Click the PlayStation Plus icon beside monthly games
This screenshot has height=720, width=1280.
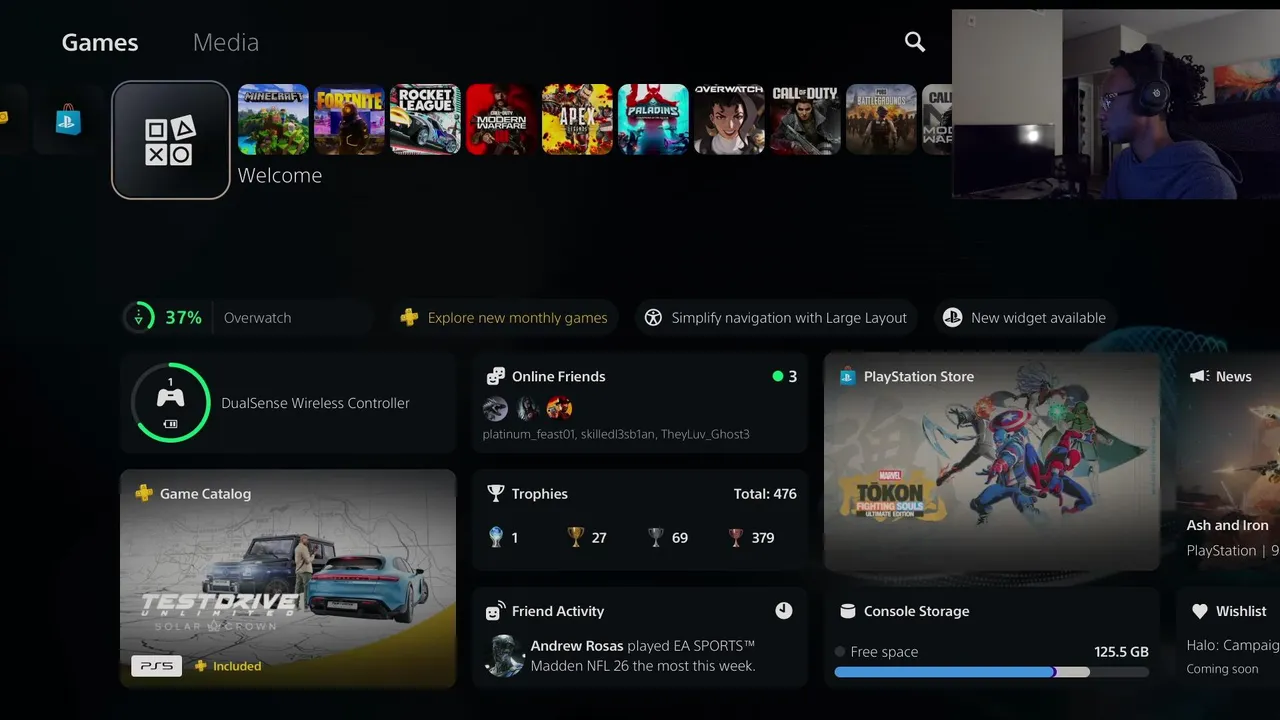409,318
